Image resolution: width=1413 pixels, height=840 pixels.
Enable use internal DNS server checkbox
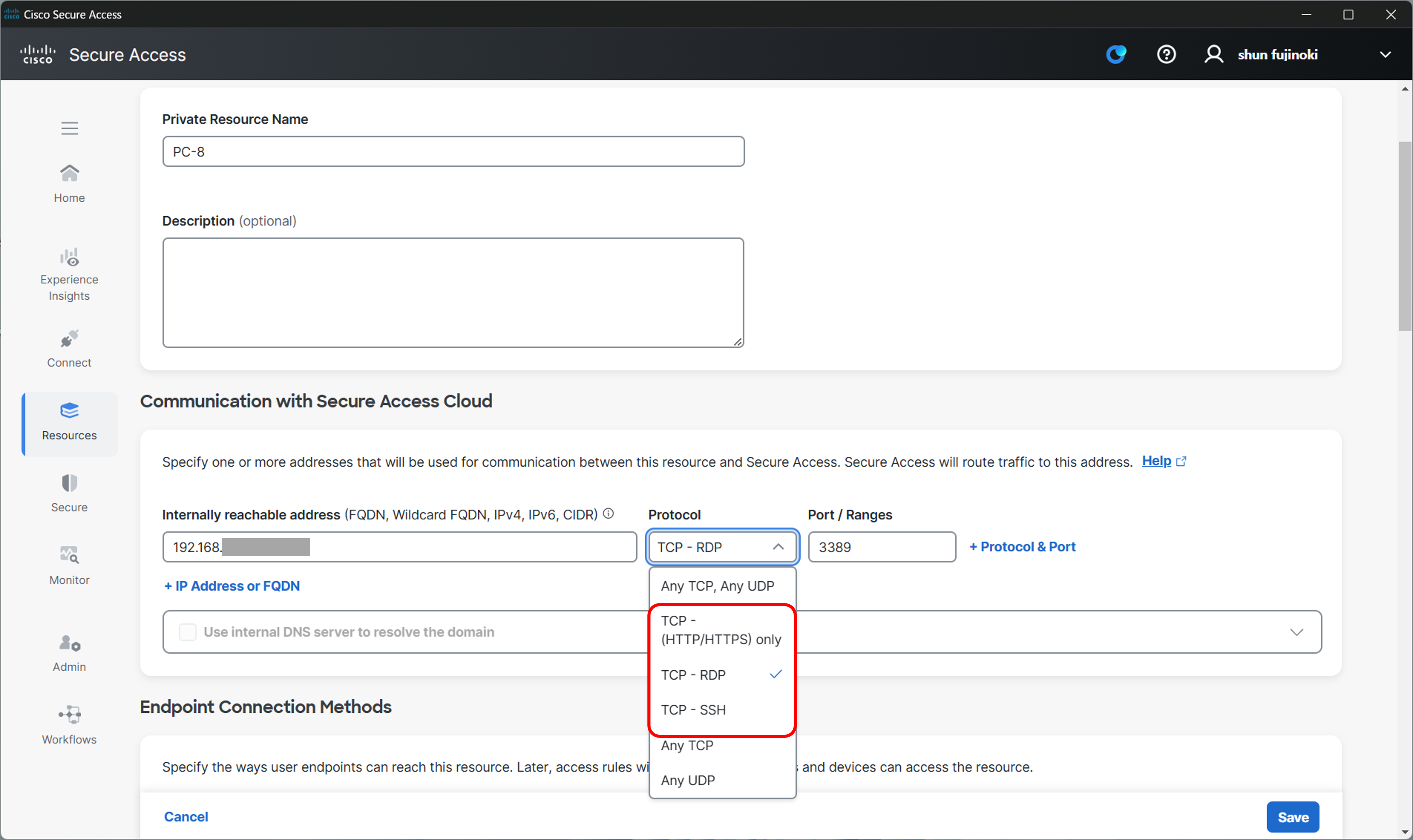(x=187, y=632)
